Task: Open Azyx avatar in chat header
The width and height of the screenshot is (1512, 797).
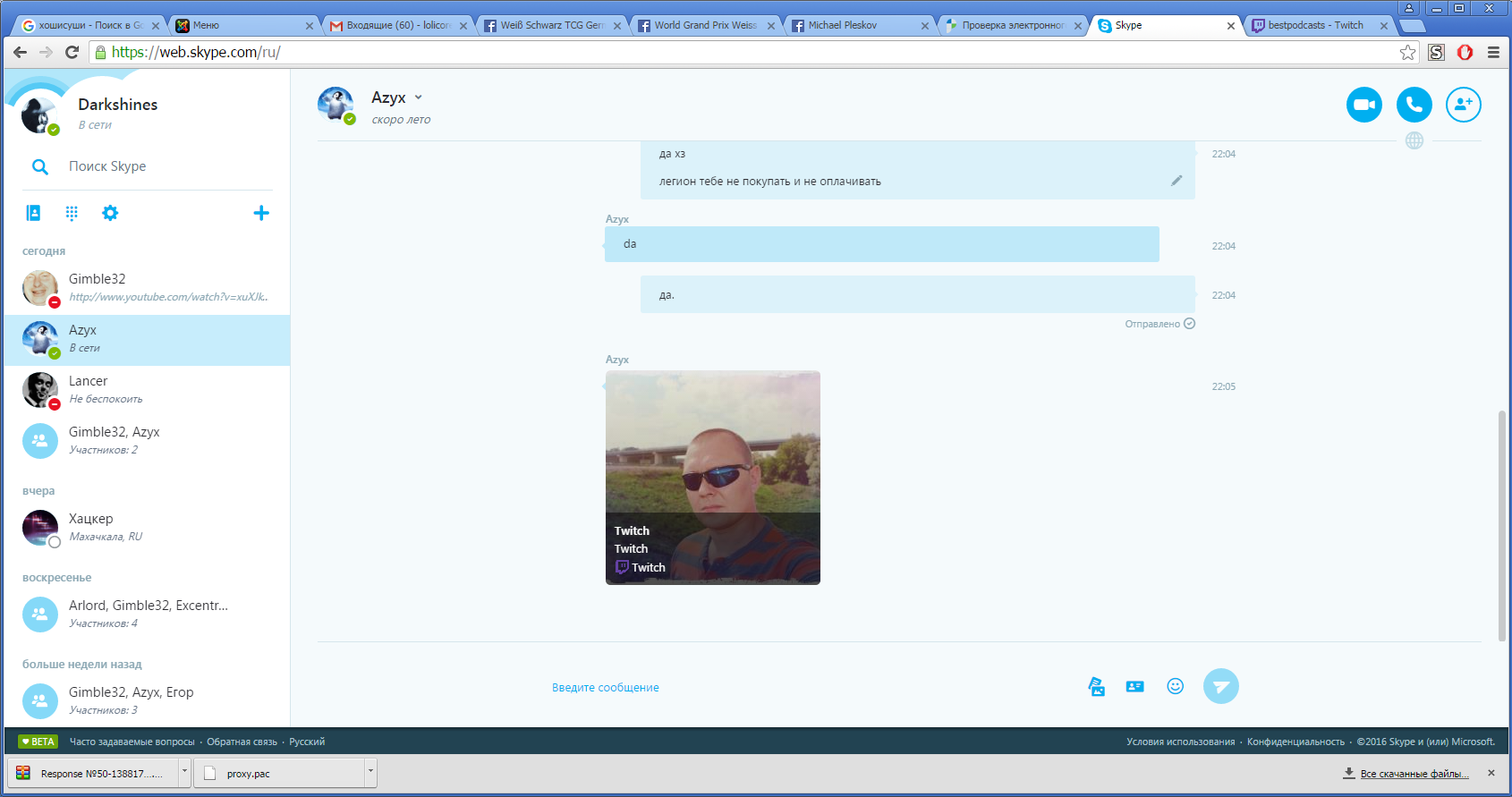Action: point(336,105)
